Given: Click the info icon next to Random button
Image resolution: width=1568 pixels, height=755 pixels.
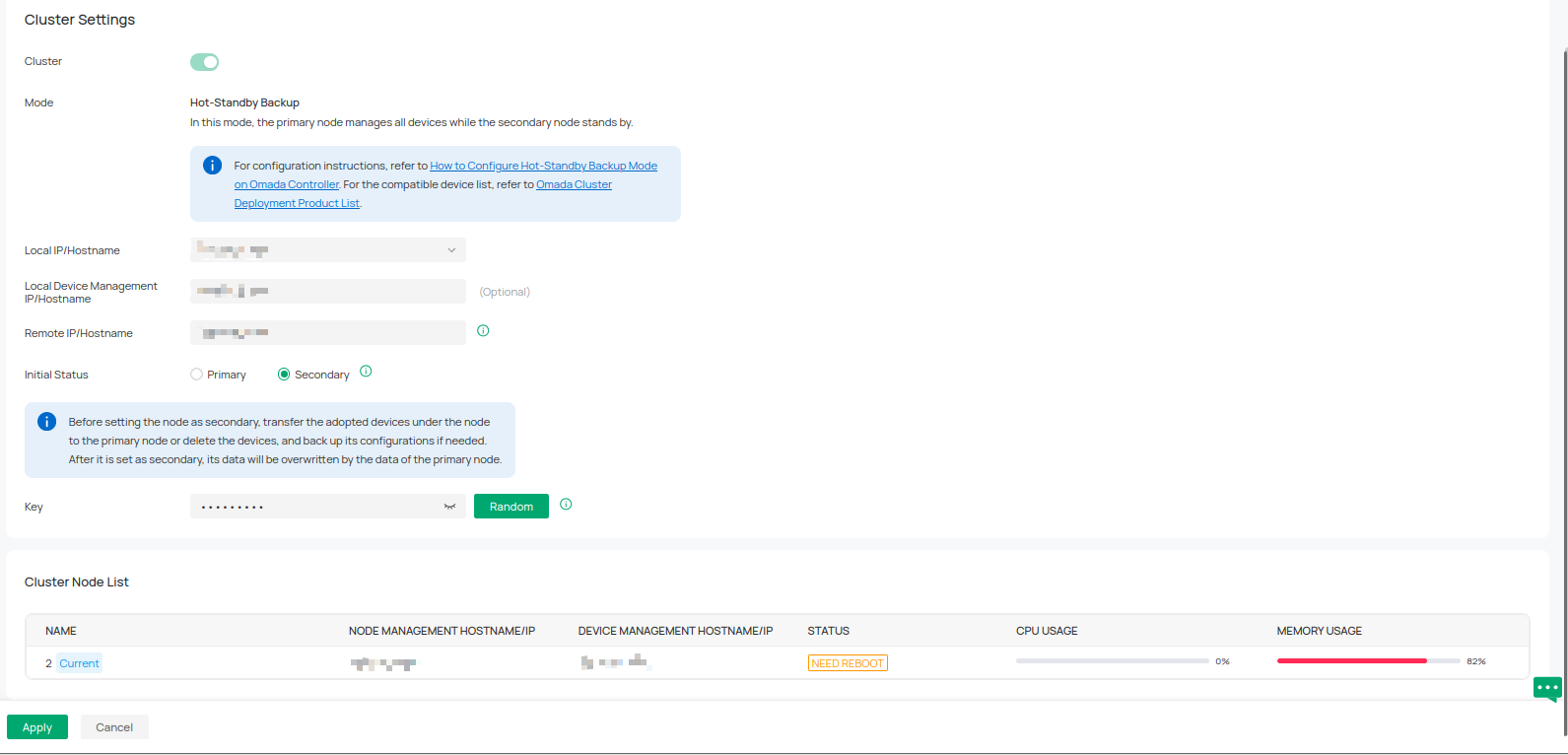Looking at the screenshot, I should 566,504.
